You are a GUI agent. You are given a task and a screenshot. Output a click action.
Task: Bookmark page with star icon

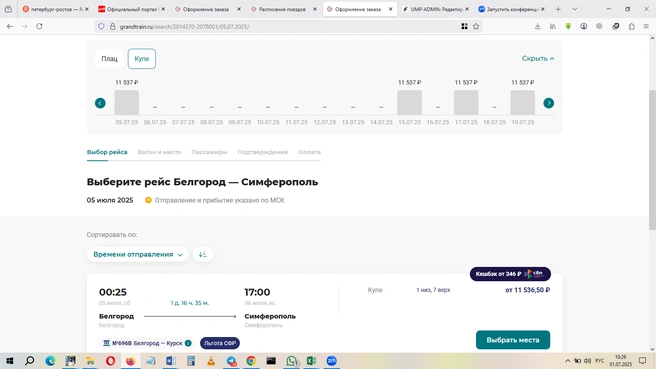(x=476, y=26)
